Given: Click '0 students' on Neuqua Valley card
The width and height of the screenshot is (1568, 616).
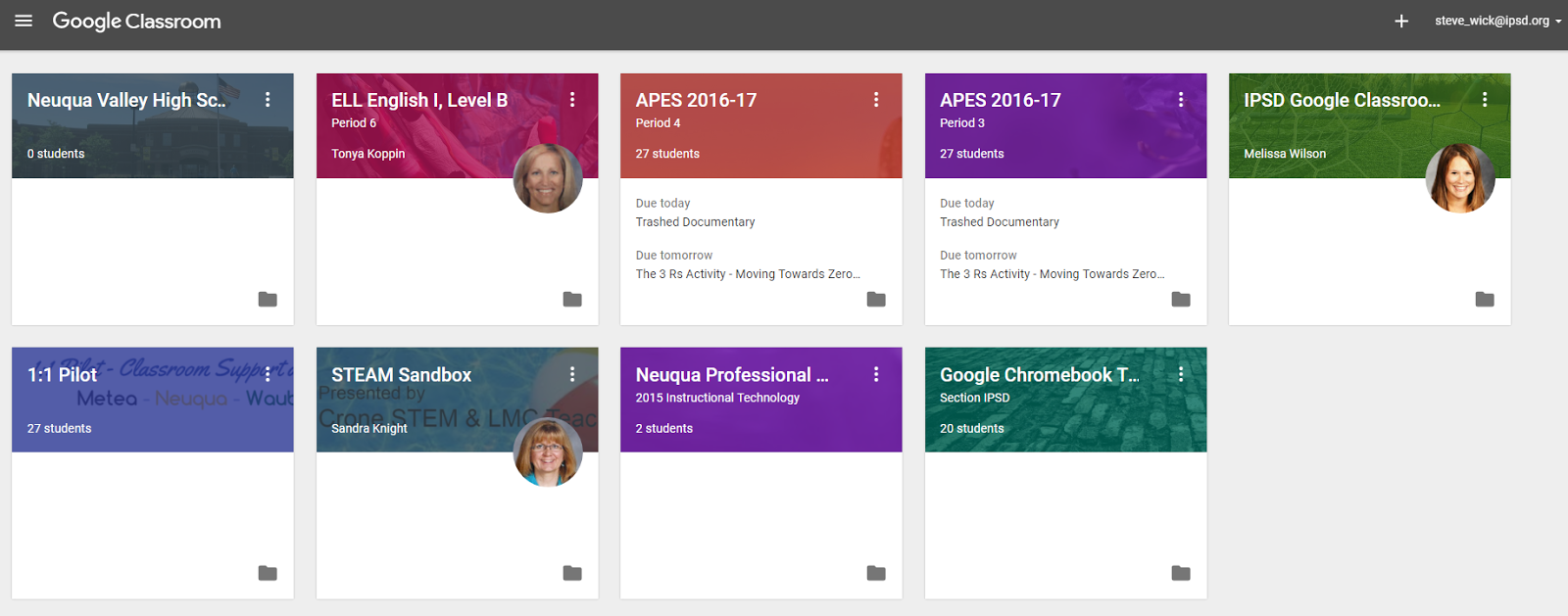Looking at the screenshot, I should (x=56, y=154).
